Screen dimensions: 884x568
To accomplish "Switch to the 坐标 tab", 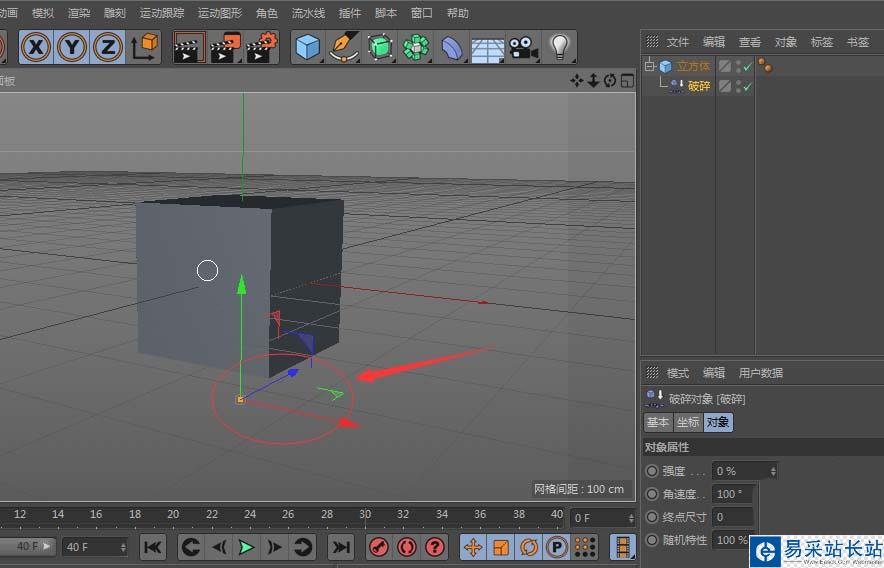I will tap(688, 422).
